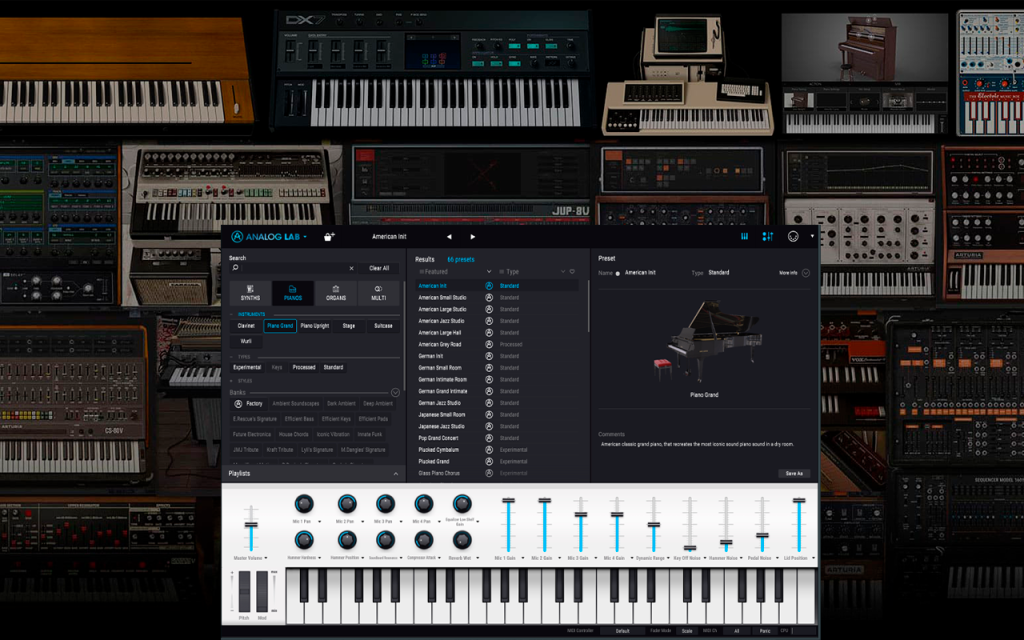Clear the search field with X icon
This screenshot has width=1024, height=640.
point(351,268)
